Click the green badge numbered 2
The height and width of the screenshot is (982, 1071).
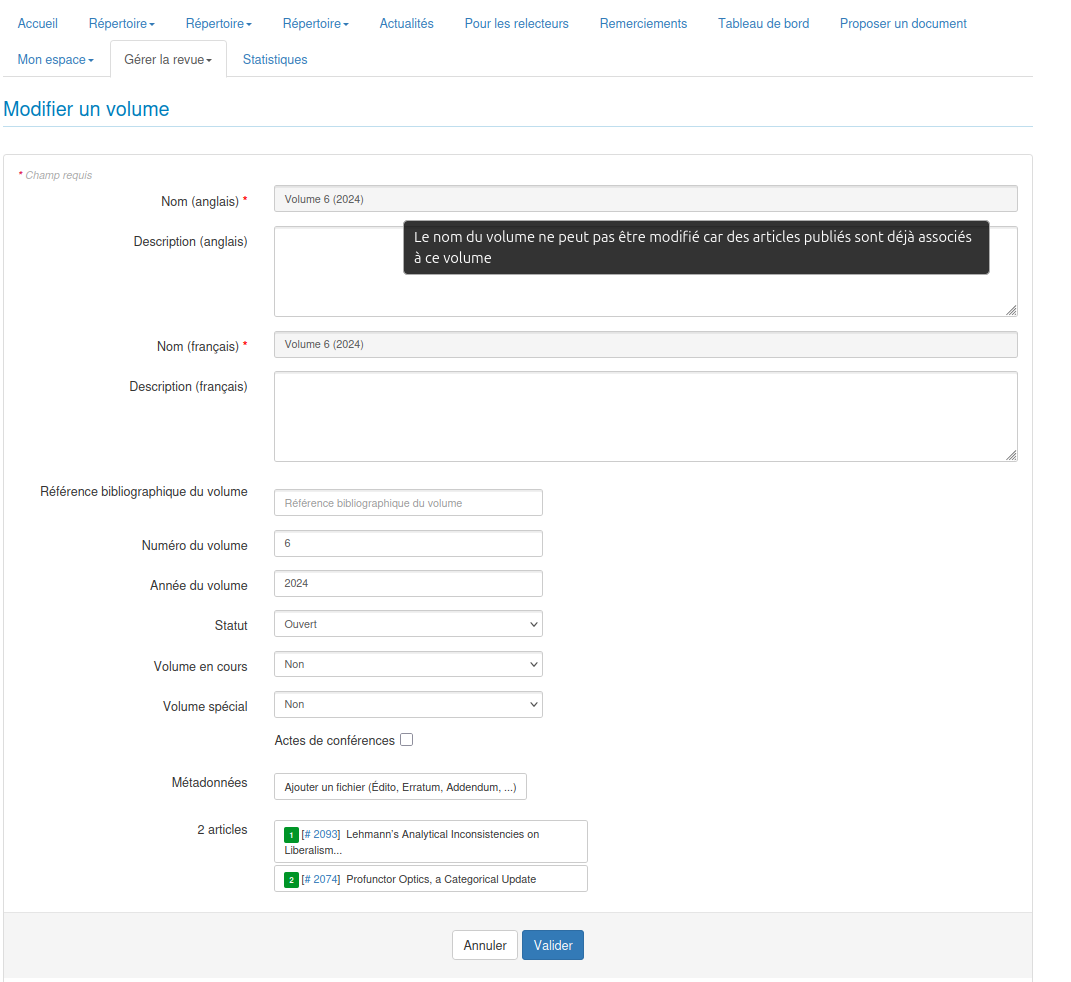coord(291,880)
